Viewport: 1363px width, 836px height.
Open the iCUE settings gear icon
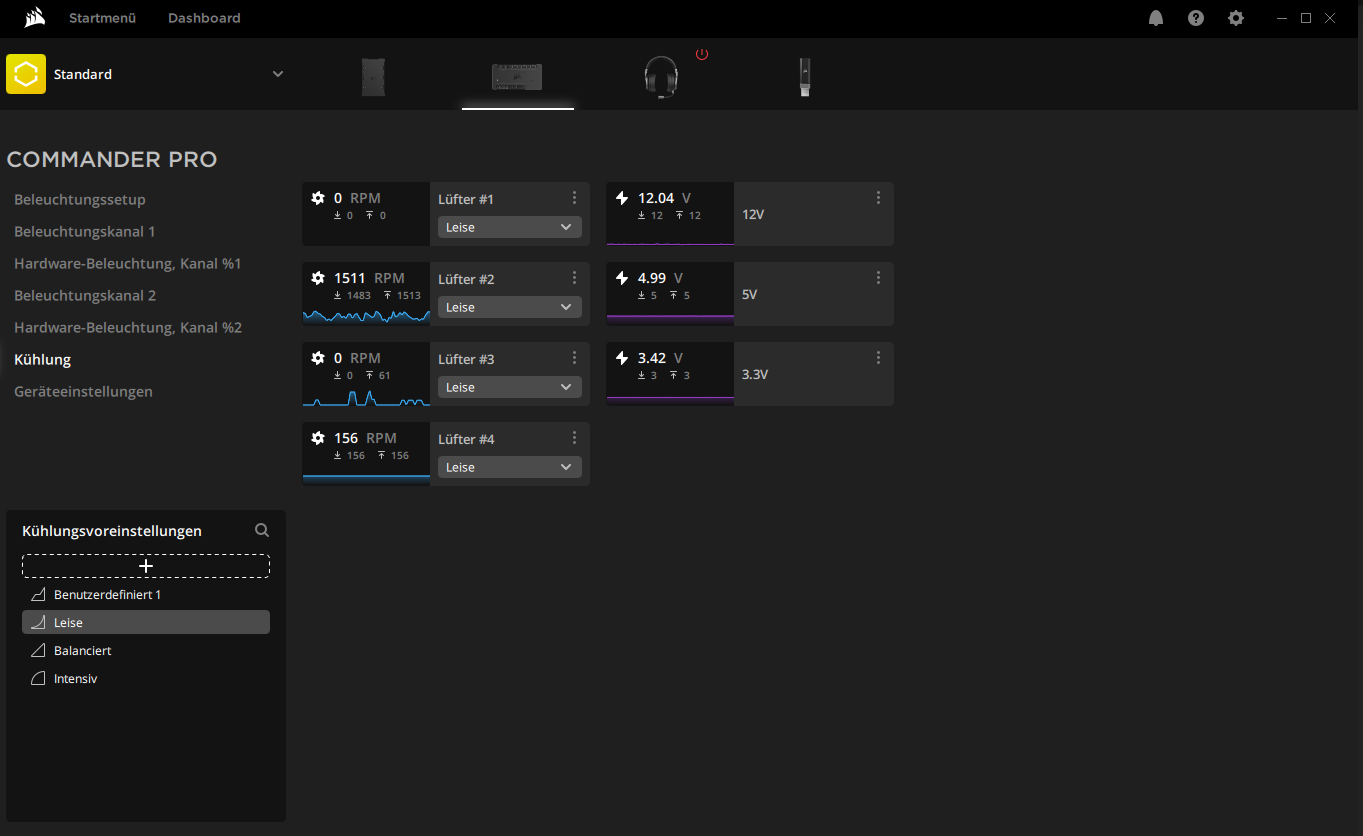click(x=1236, y=18)
